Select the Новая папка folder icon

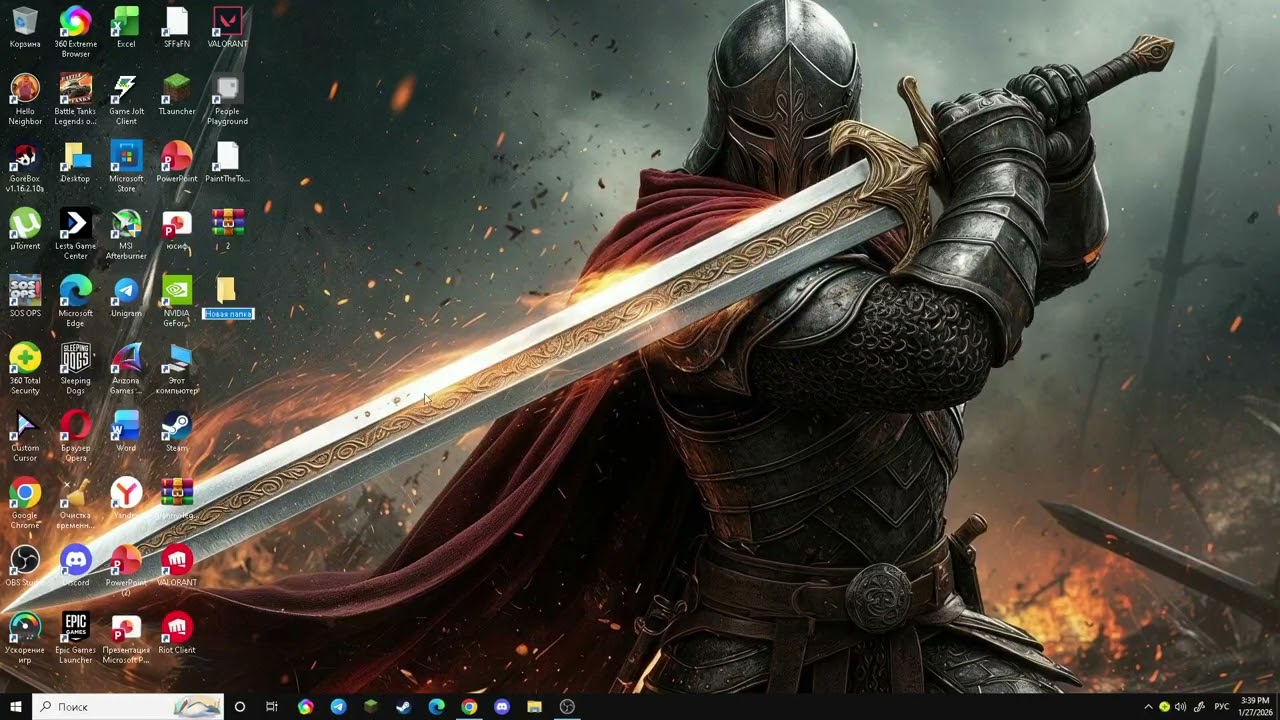click(x=227, y=290)
